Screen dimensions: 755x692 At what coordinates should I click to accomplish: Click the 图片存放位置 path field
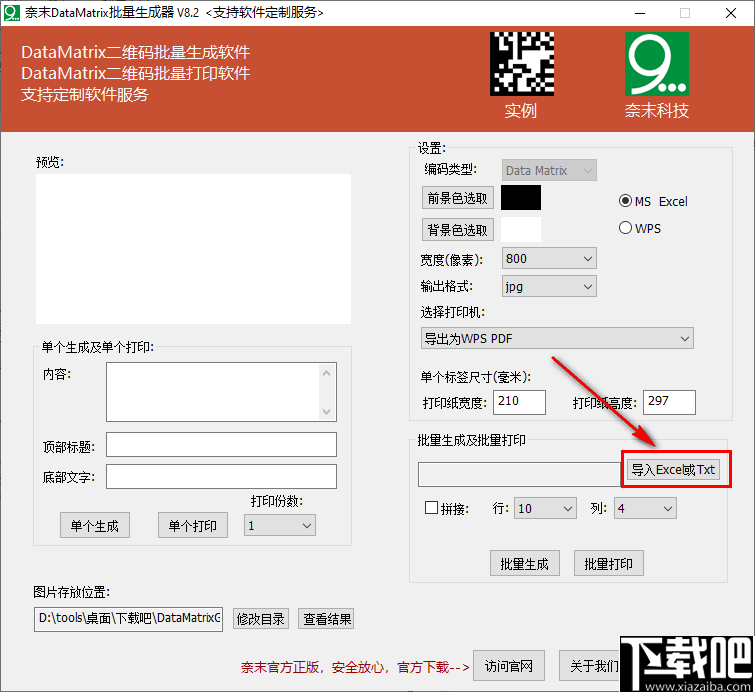click(x=129, y=619)
